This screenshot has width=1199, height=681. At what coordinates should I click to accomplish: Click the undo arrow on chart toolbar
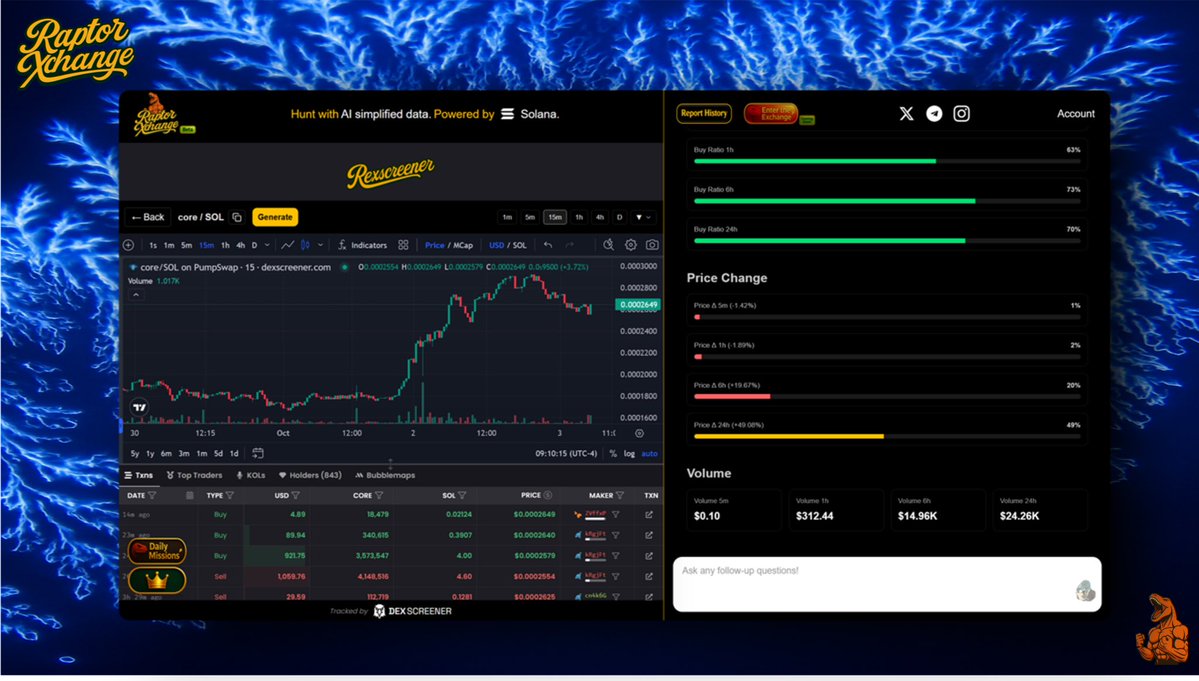548,245
